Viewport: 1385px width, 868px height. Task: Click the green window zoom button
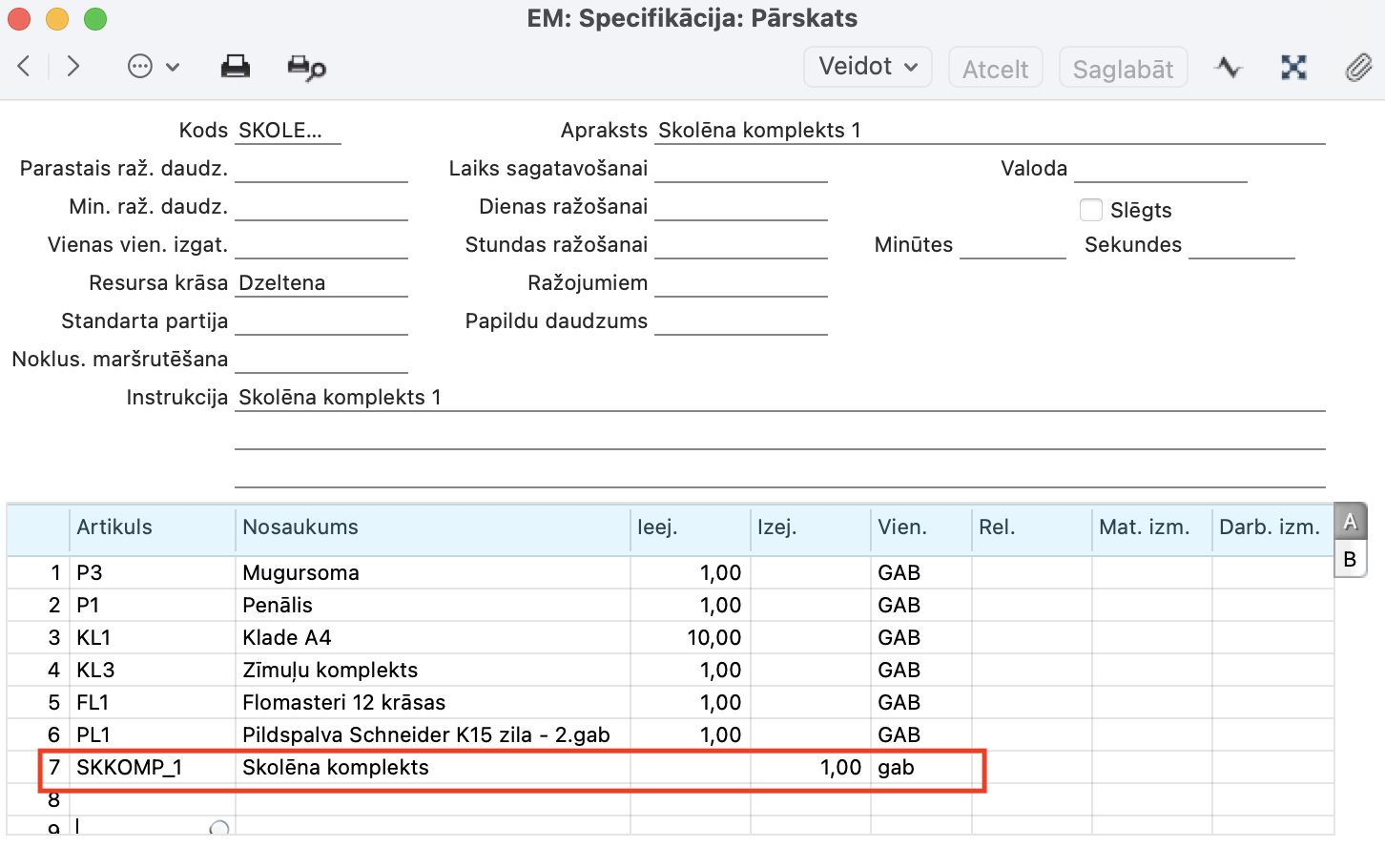95,19
